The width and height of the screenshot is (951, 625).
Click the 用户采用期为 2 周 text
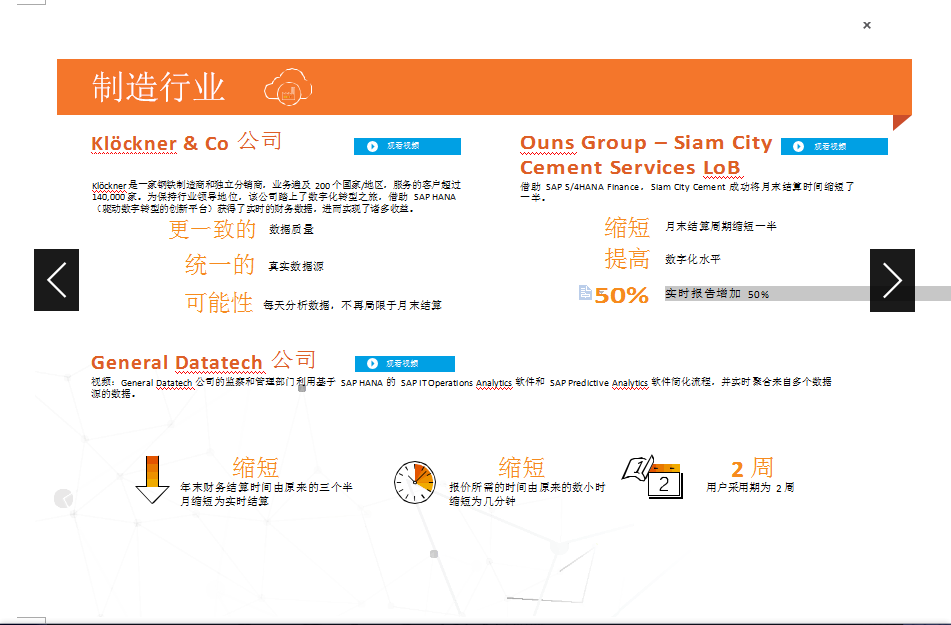750,487
